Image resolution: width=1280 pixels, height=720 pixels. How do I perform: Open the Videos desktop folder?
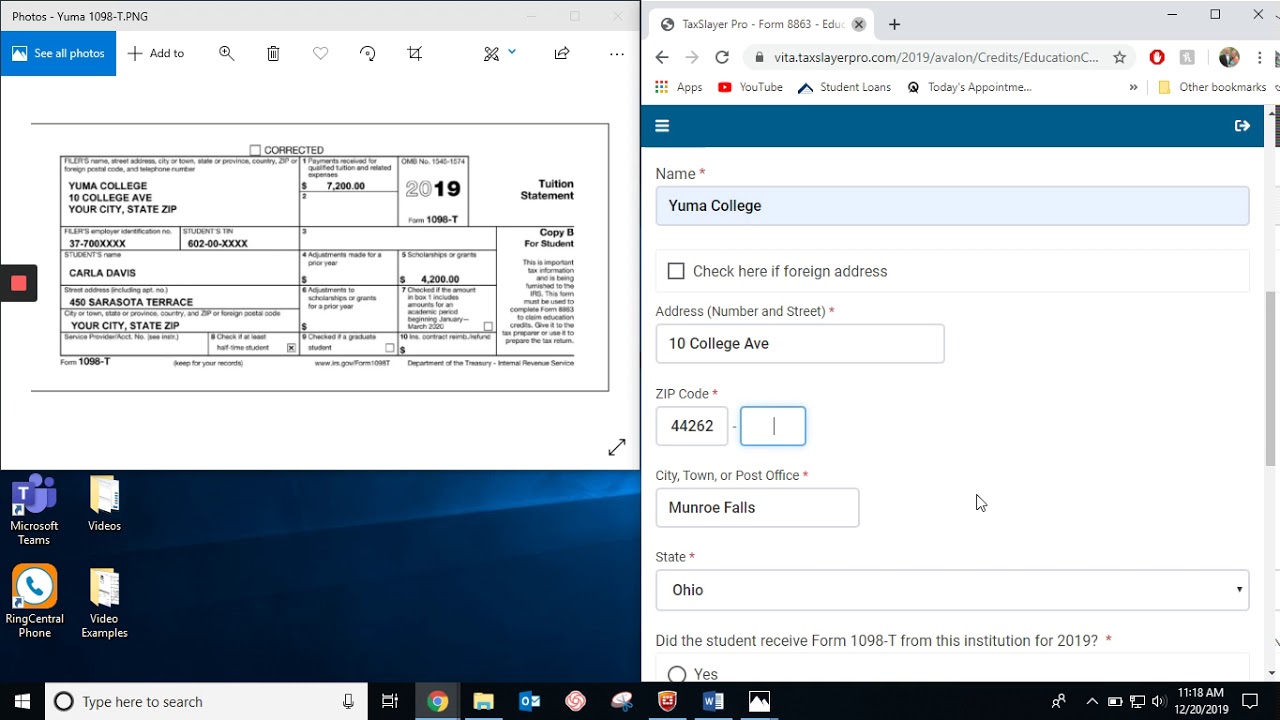104,504
